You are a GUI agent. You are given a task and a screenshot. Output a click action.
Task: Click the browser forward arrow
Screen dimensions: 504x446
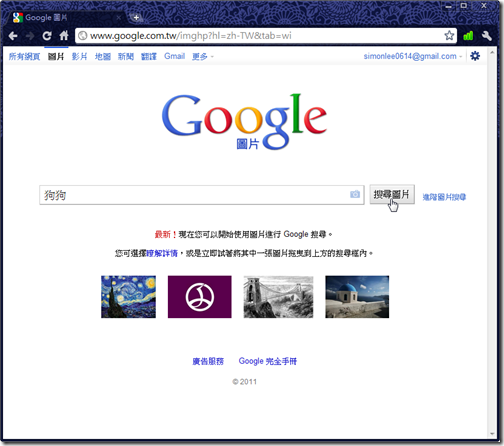click(30, 36)
